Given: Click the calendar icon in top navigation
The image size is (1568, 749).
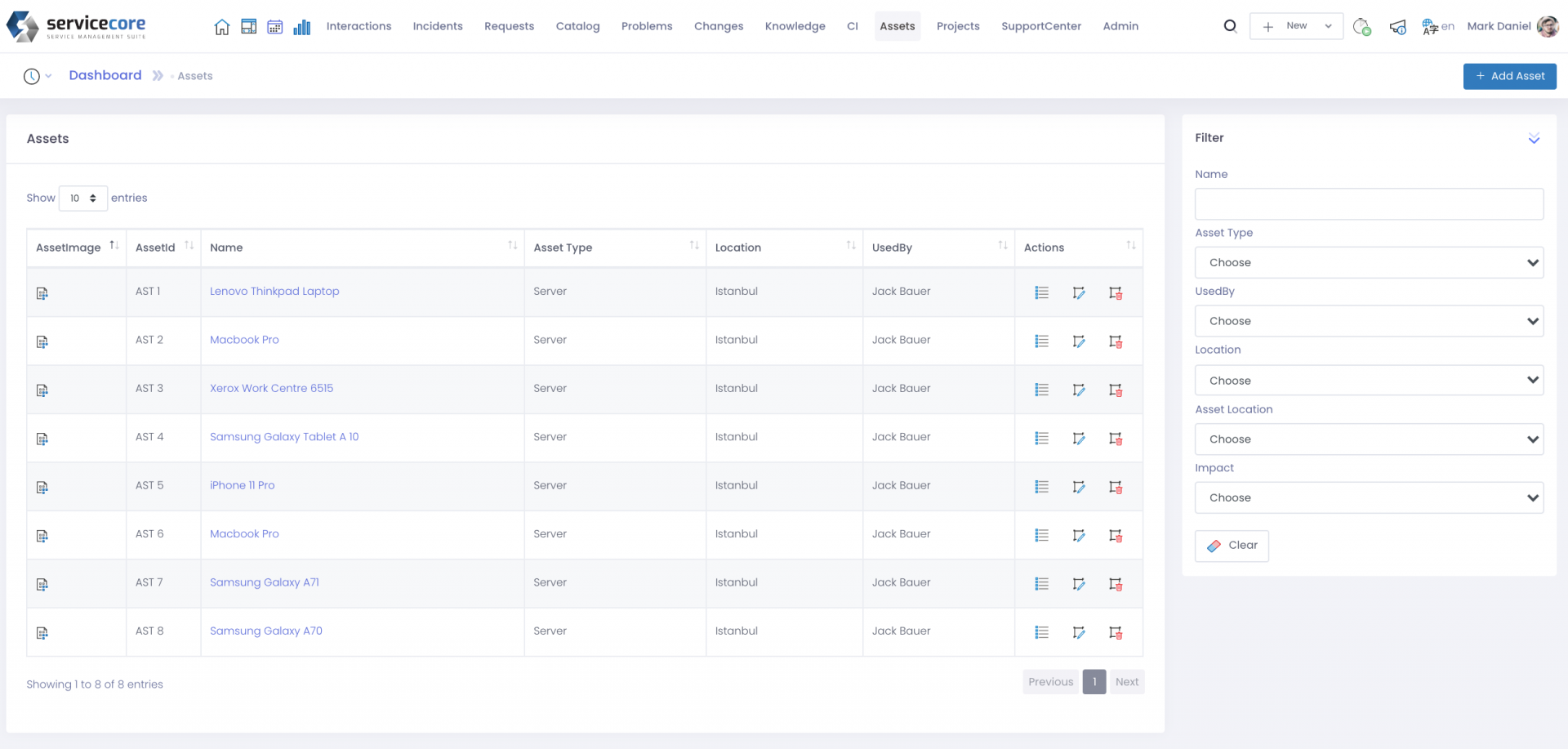Looking at the screenshot, I should coord(275,27).
